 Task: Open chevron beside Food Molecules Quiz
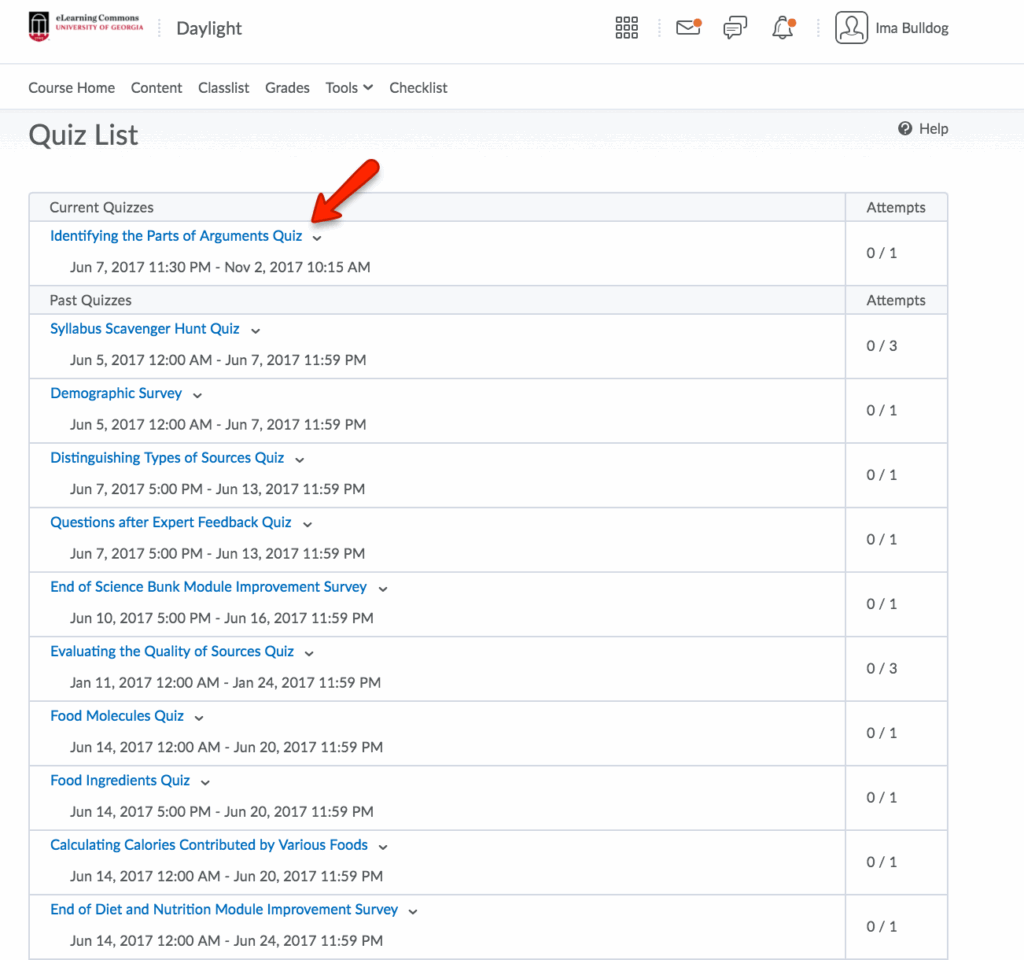(x=199, y=718)
